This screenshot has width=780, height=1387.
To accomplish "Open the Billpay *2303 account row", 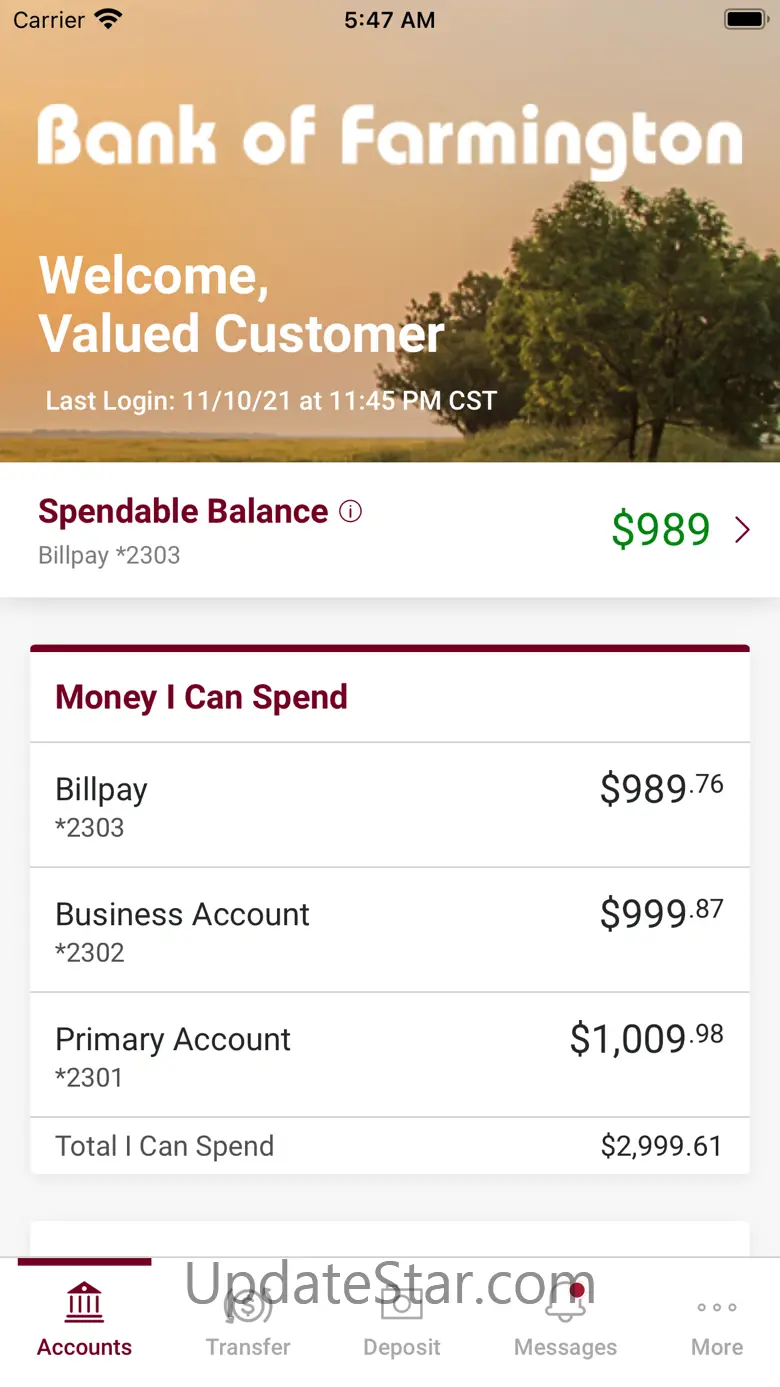I will 390,805.
